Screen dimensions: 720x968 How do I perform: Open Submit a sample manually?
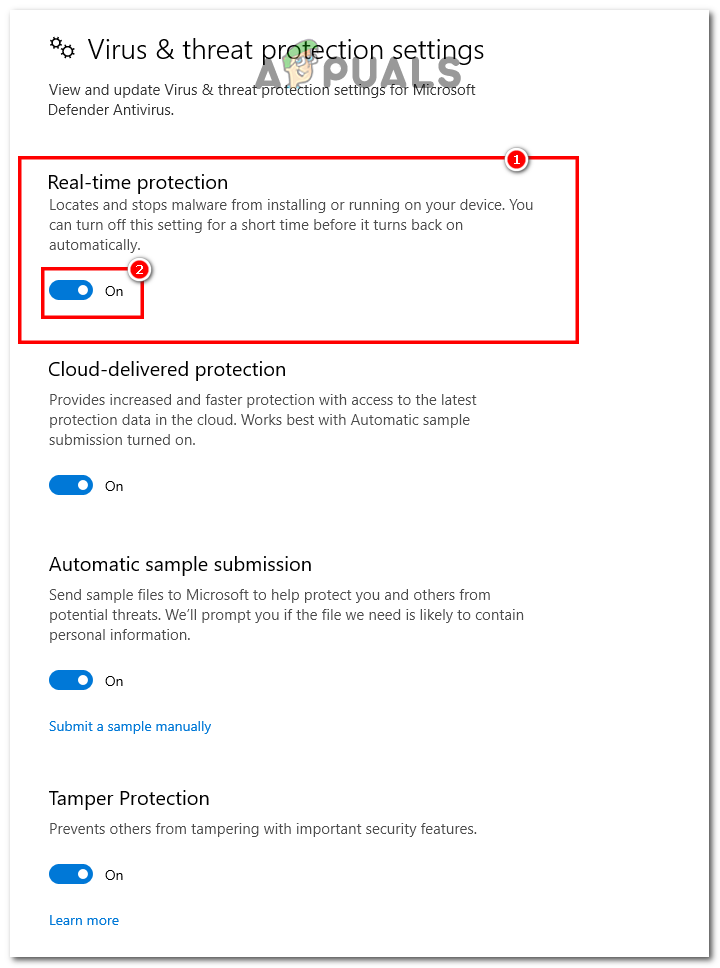coord(130,726)
